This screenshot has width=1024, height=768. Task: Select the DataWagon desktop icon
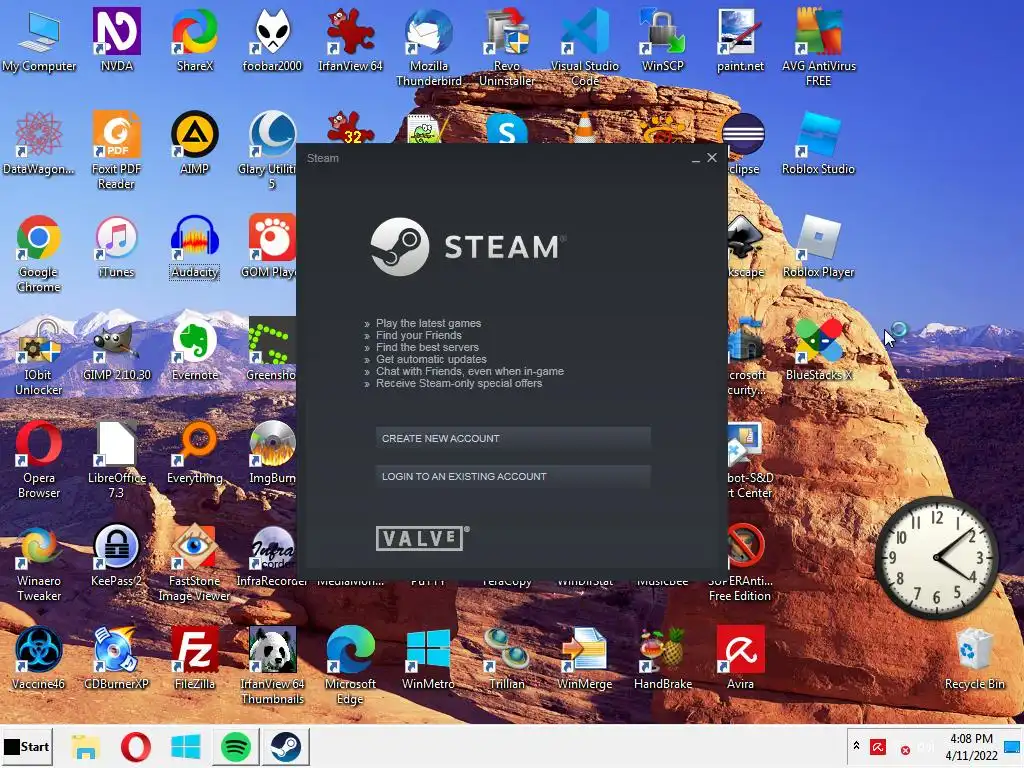tap(39, 144)
